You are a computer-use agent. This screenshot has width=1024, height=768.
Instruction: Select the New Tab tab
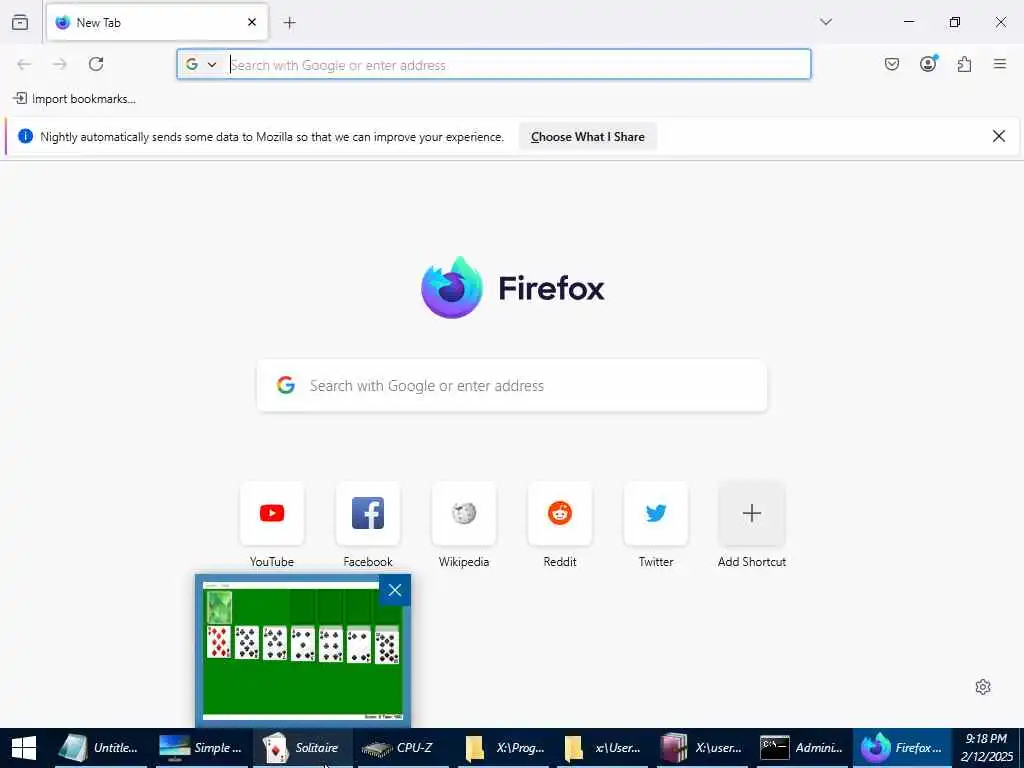coord(157,22)
